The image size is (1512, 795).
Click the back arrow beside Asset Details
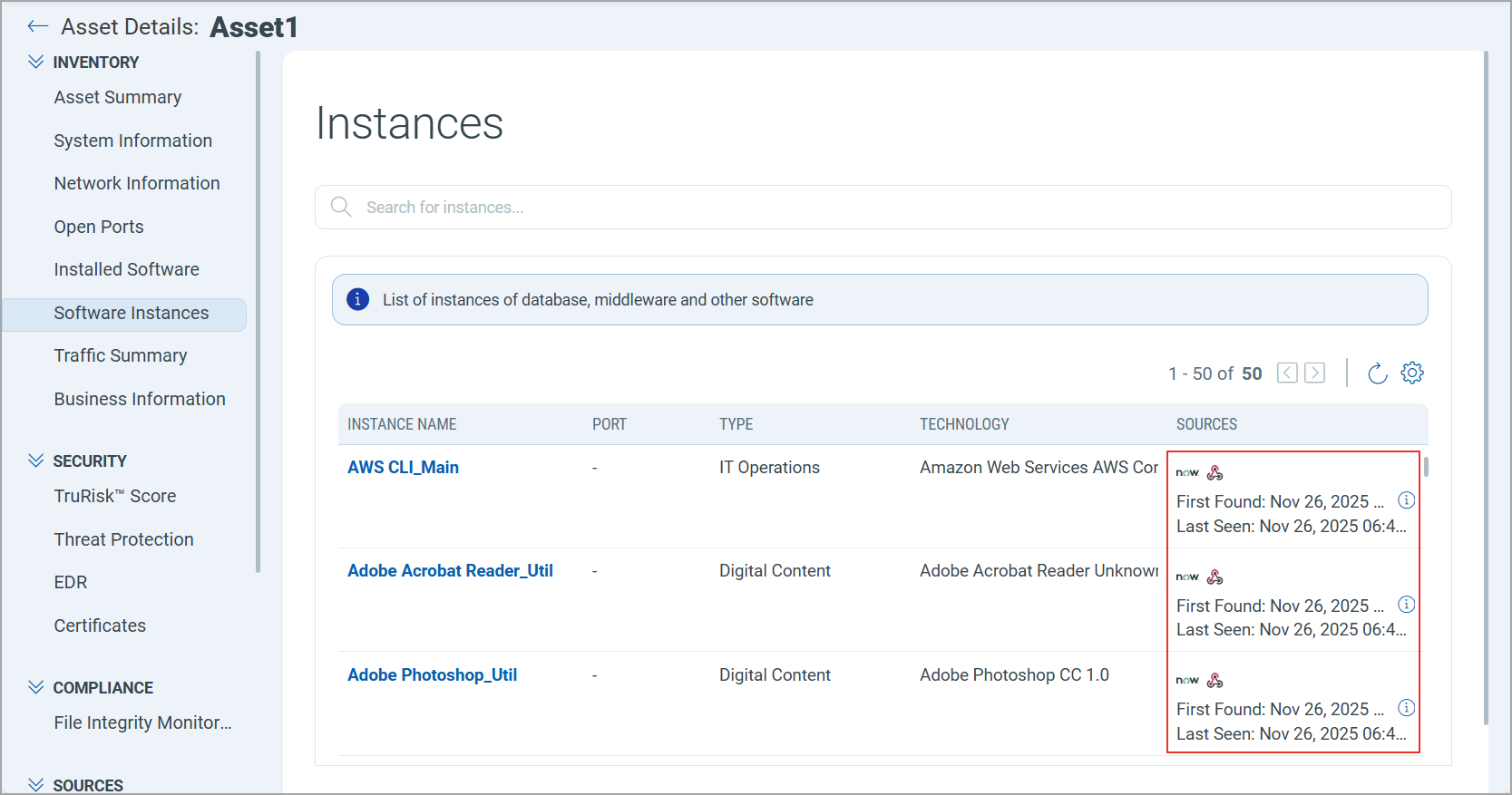(x=37, y=27)
